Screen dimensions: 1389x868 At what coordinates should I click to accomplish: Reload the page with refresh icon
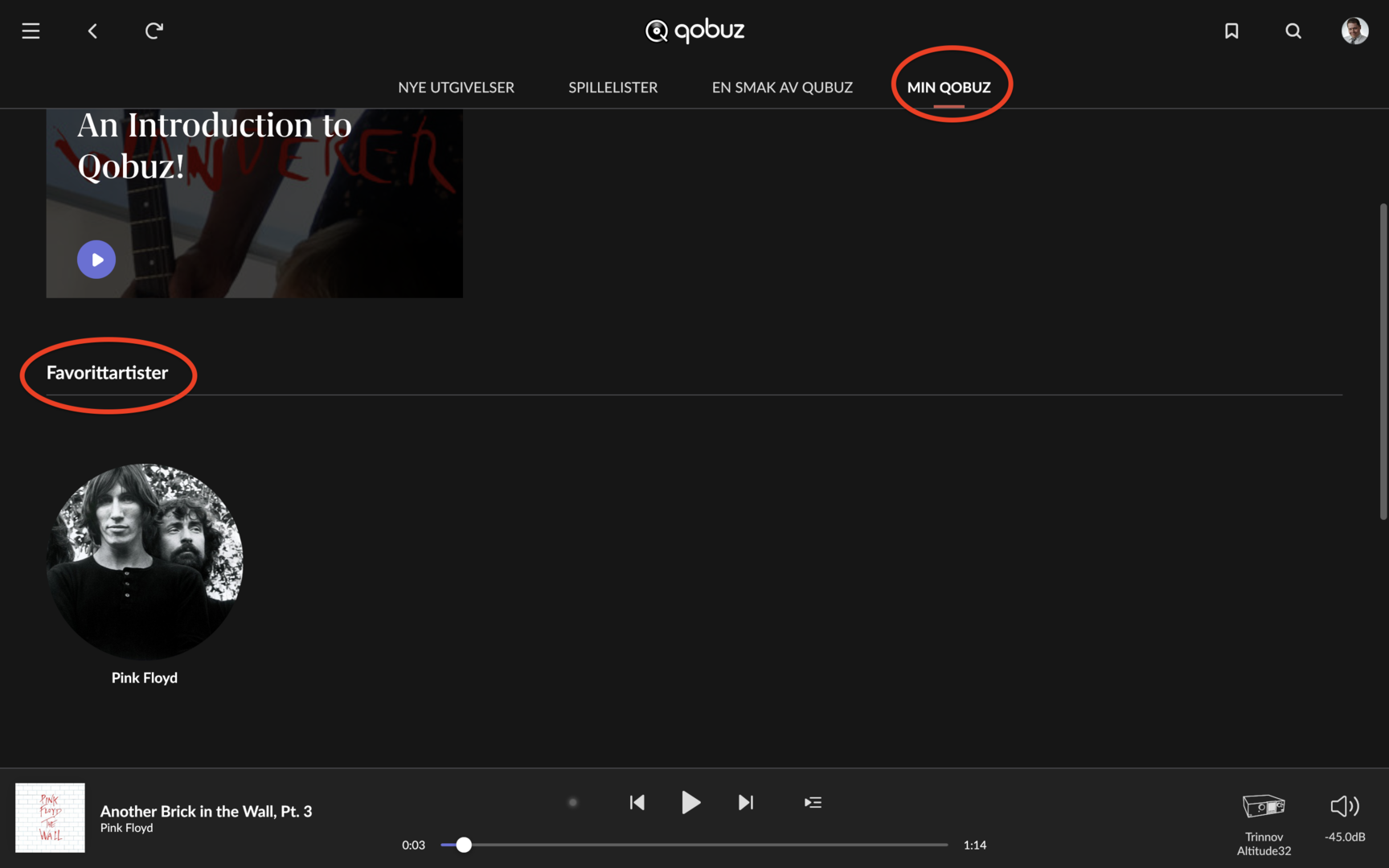click(x=154, y=31)
